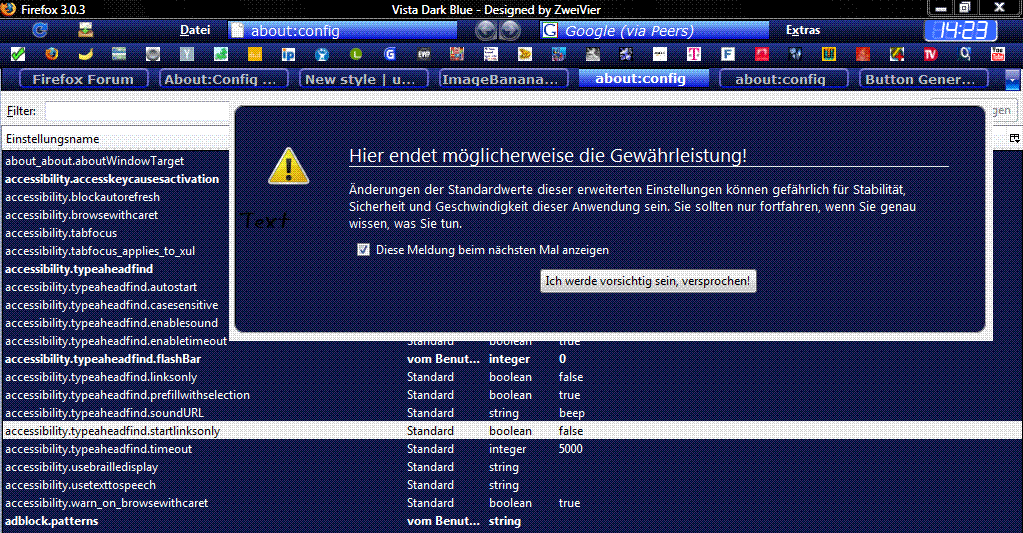The image size is (1023, 533).
Task: Click 'Ich werde vorsichtig sein, versprochen!' button
Action: (x=648, y=281)
